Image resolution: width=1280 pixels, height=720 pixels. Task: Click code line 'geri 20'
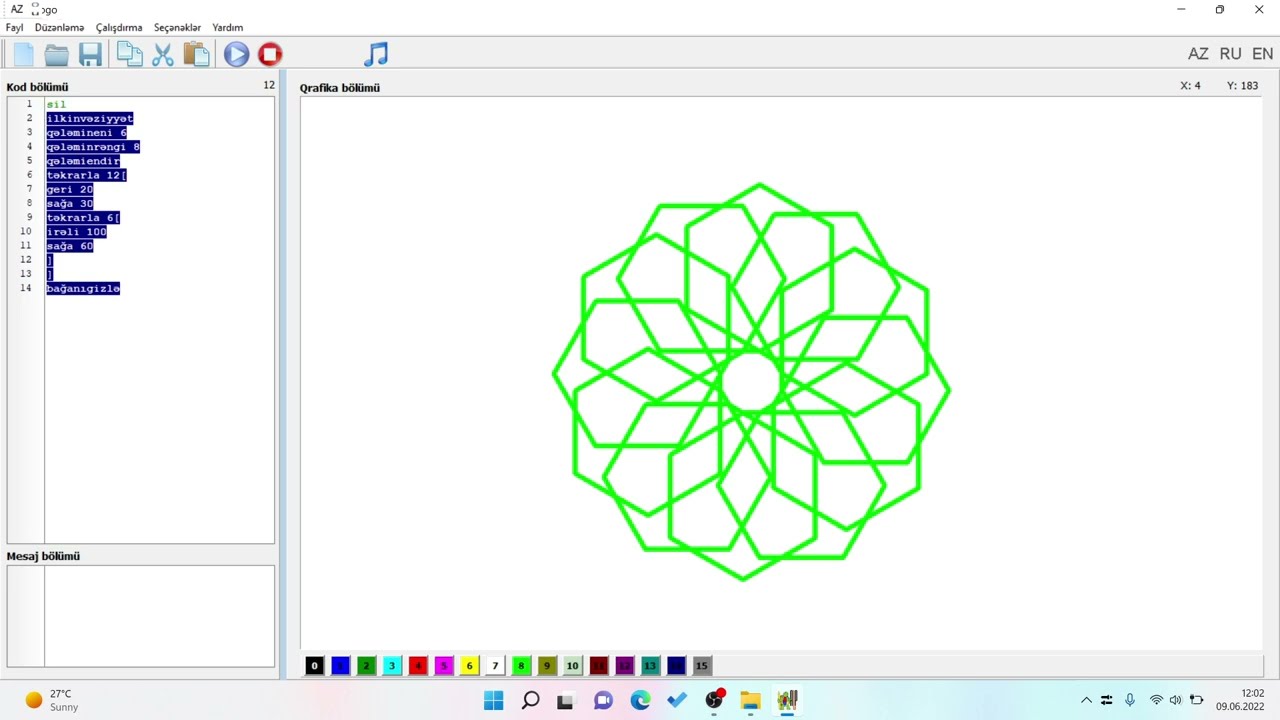(x=69, y=189)
